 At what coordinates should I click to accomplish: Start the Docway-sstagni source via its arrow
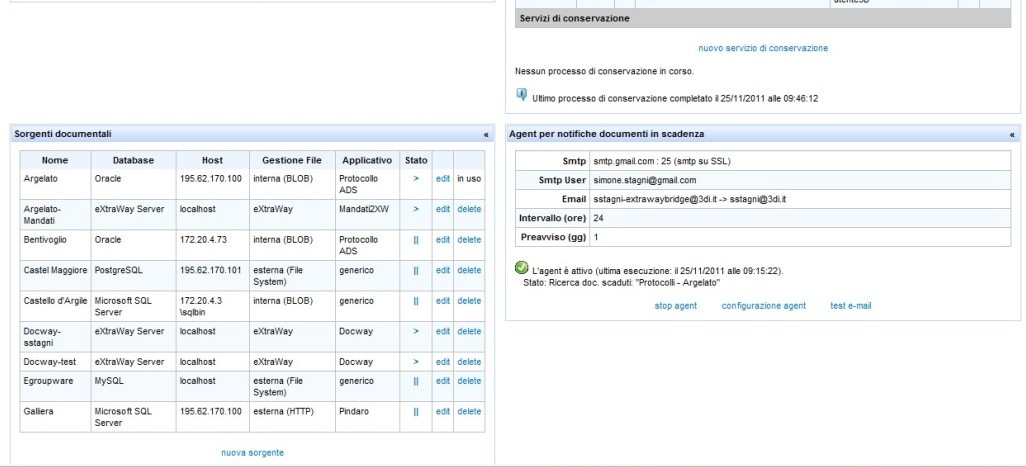tap(416, 331)
